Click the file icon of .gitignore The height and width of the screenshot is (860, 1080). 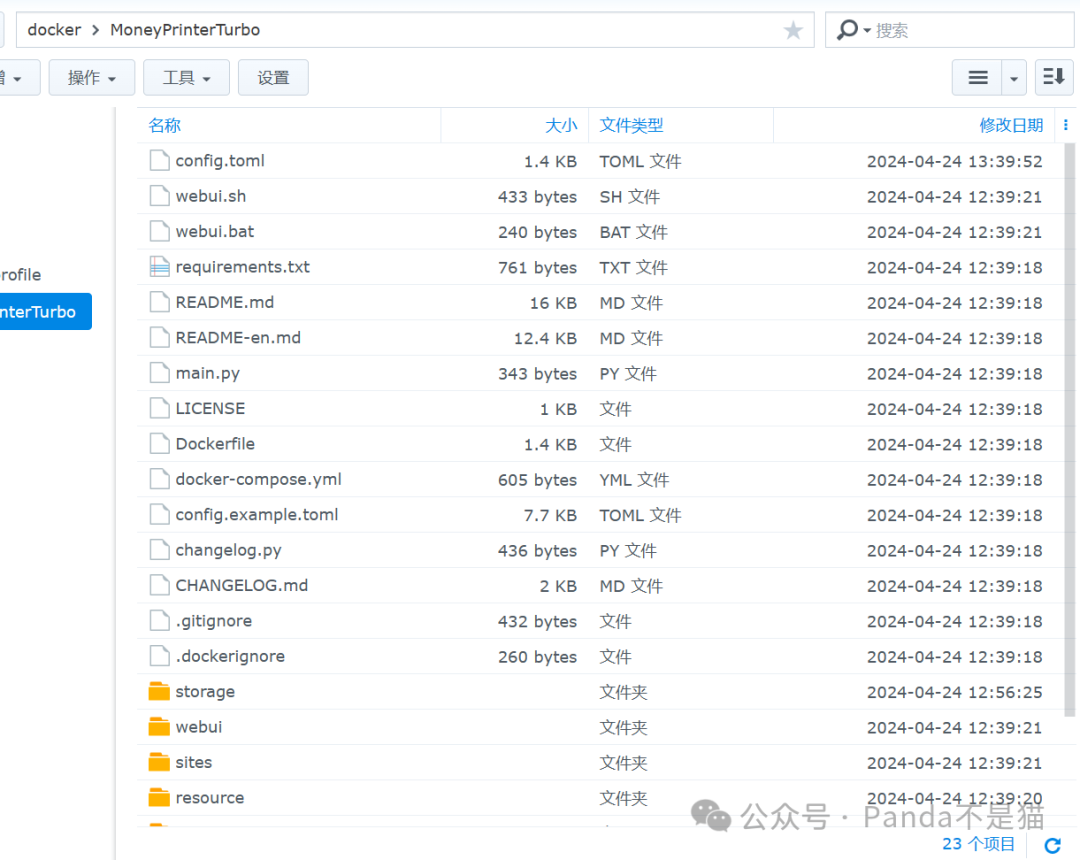159,620
